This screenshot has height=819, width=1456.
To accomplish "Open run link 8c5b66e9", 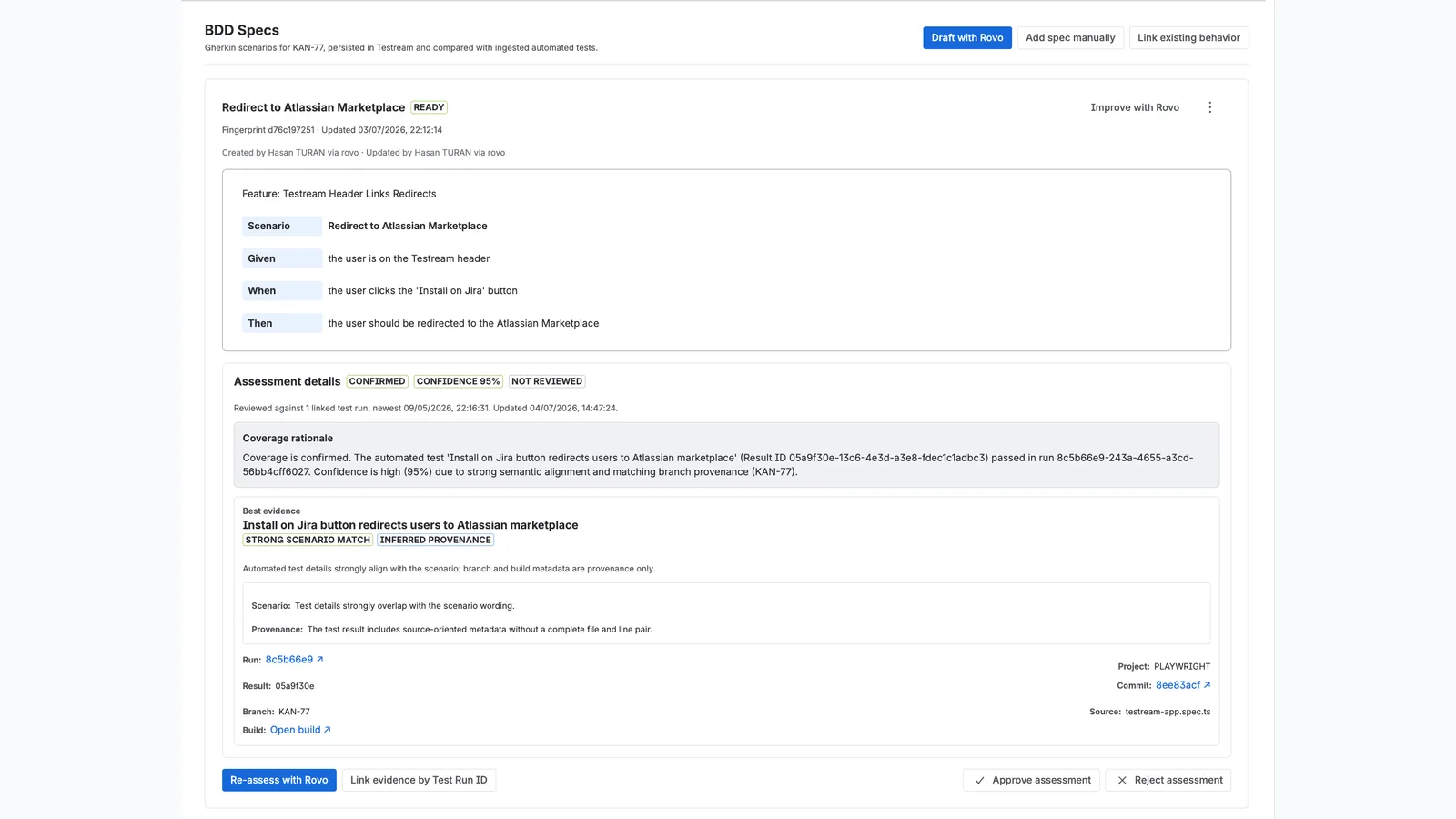I will tap(294, 660).
